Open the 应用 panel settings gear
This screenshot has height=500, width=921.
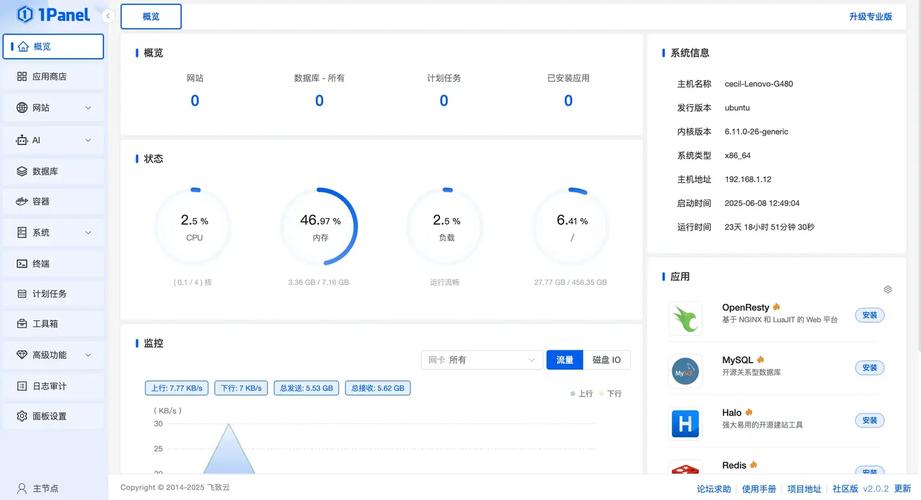[x=888, y=290]
